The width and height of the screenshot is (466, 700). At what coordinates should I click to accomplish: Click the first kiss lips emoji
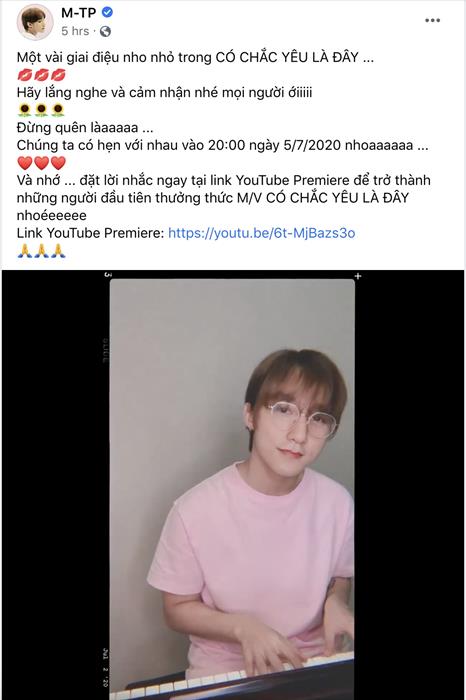(25, 75)
